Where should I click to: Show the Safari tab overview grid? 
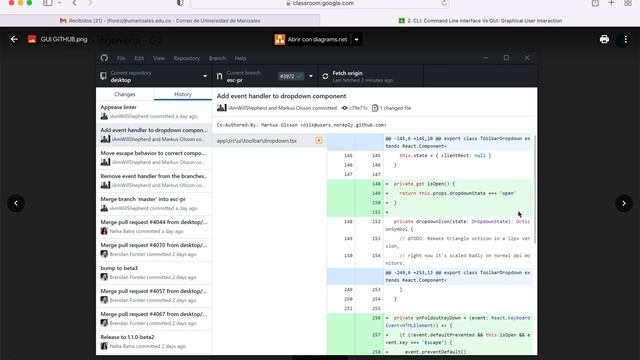click(628, 3)
